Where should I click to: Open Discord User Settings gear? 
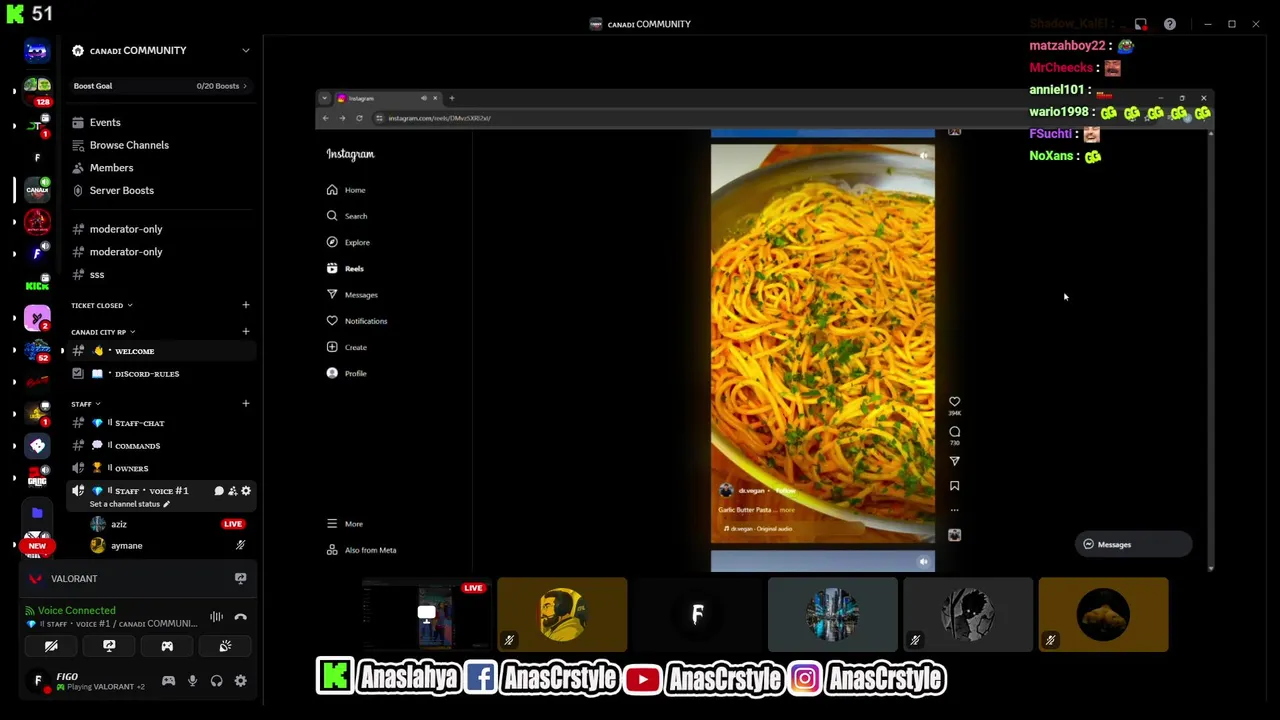click(240, 681)
